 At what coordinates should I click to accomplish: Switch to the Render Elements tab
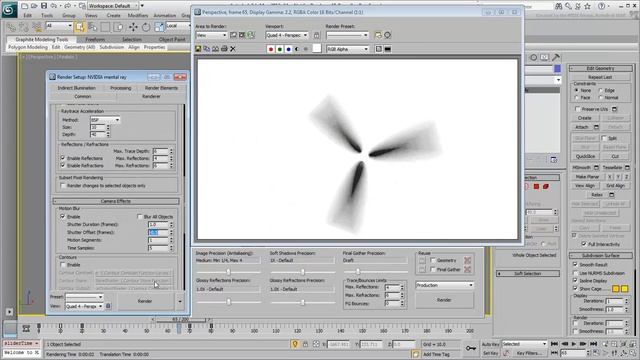[161, 88]
